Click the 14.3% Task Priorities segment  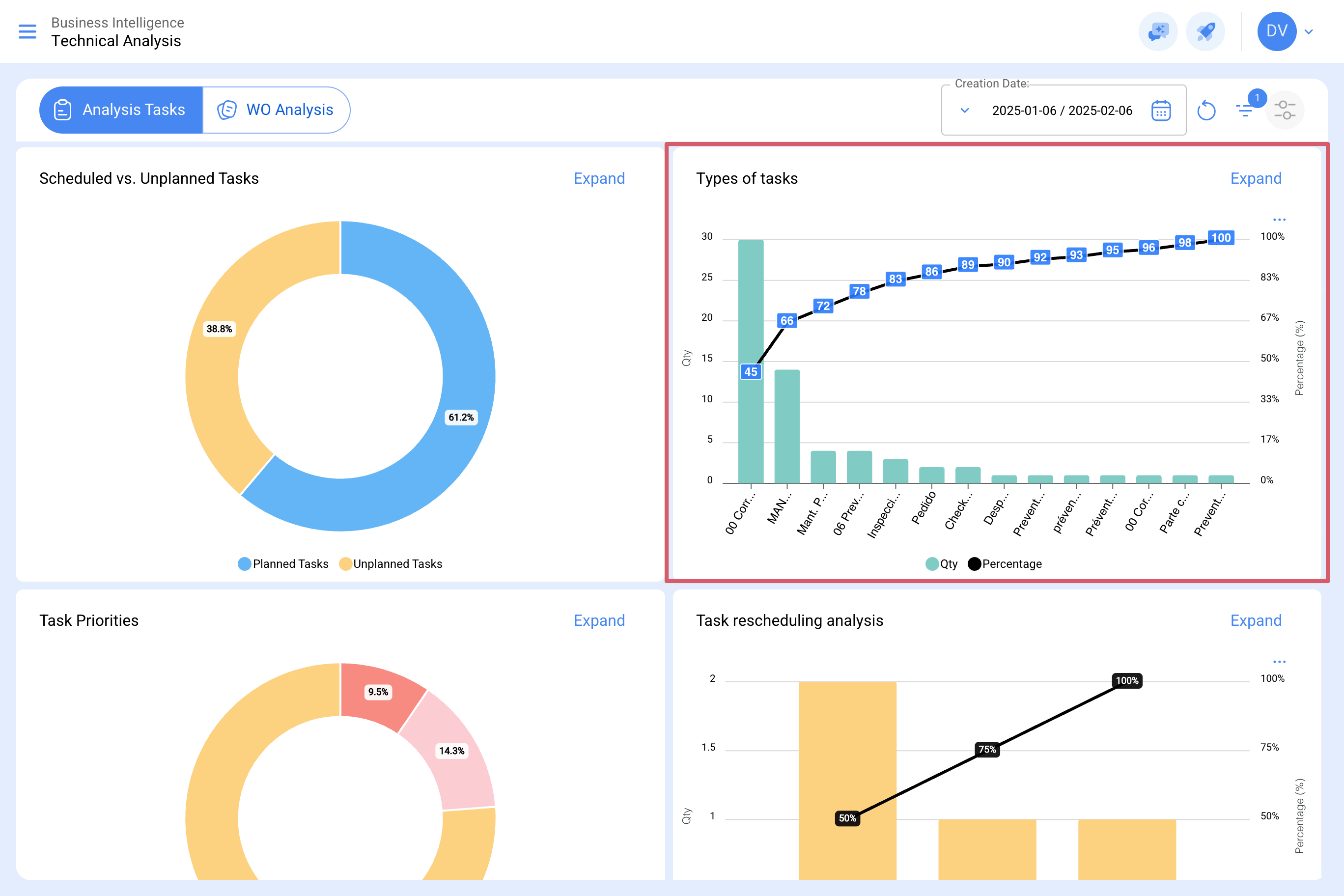click(x=451, y=751)
